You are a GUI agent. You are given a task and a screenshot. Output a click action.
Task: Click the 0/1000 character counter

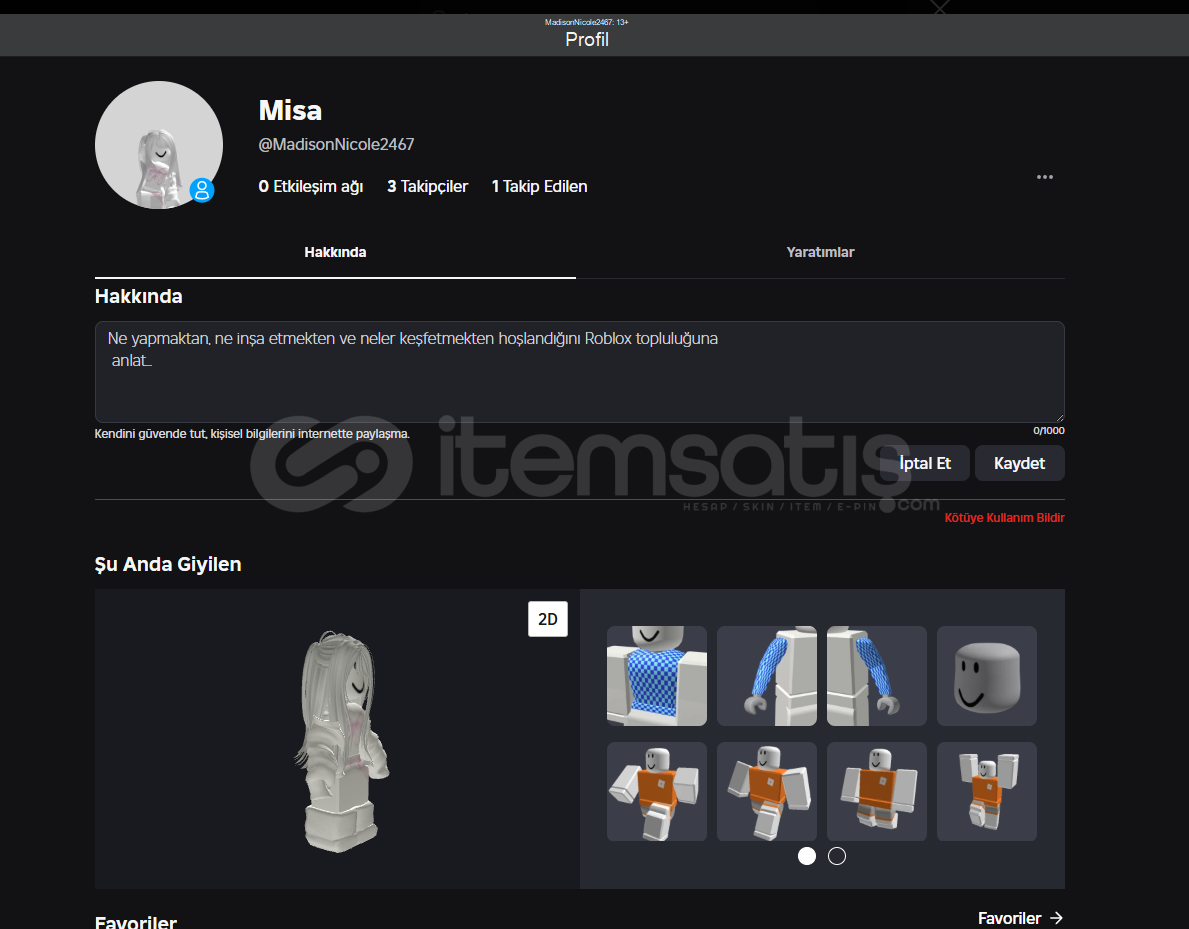click(1049, 431)
